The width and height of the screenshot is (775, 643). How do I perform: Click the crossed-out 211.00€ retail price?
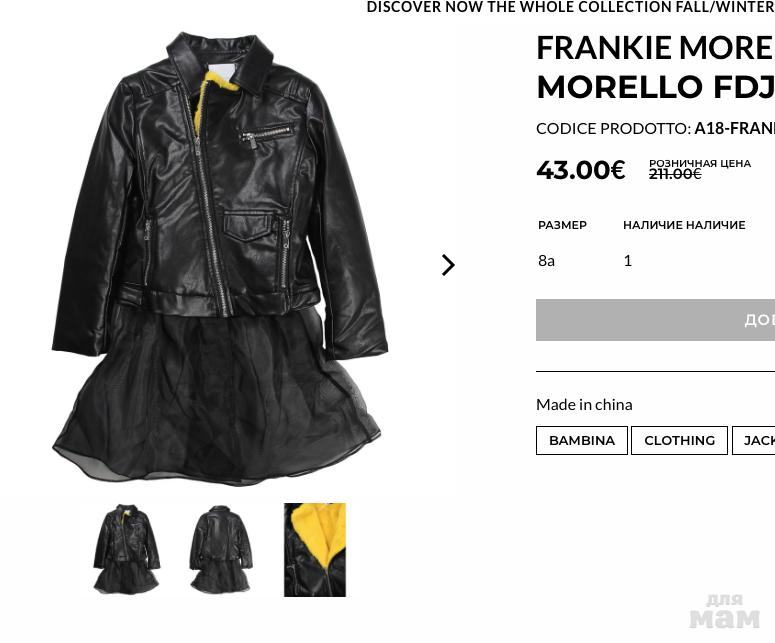coord(675,174)
